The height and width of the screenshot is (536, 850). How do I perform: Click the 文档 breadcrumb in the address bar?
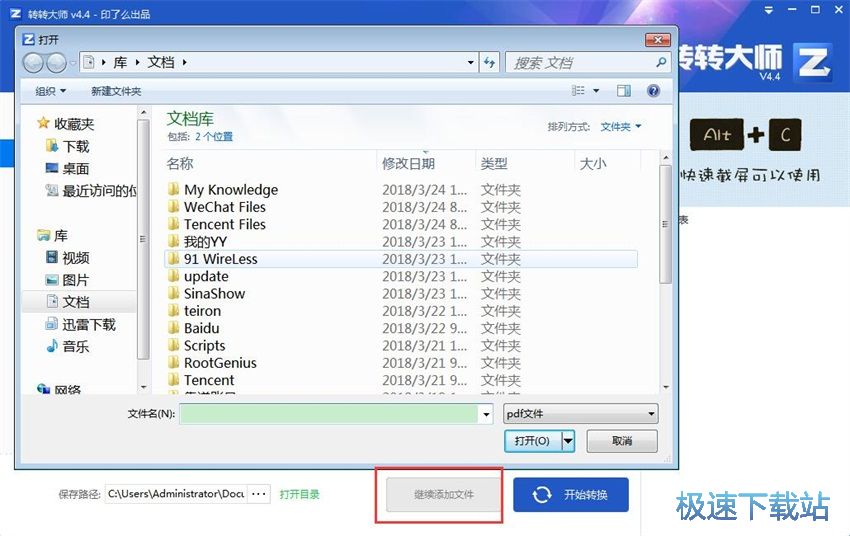(161, 63)
